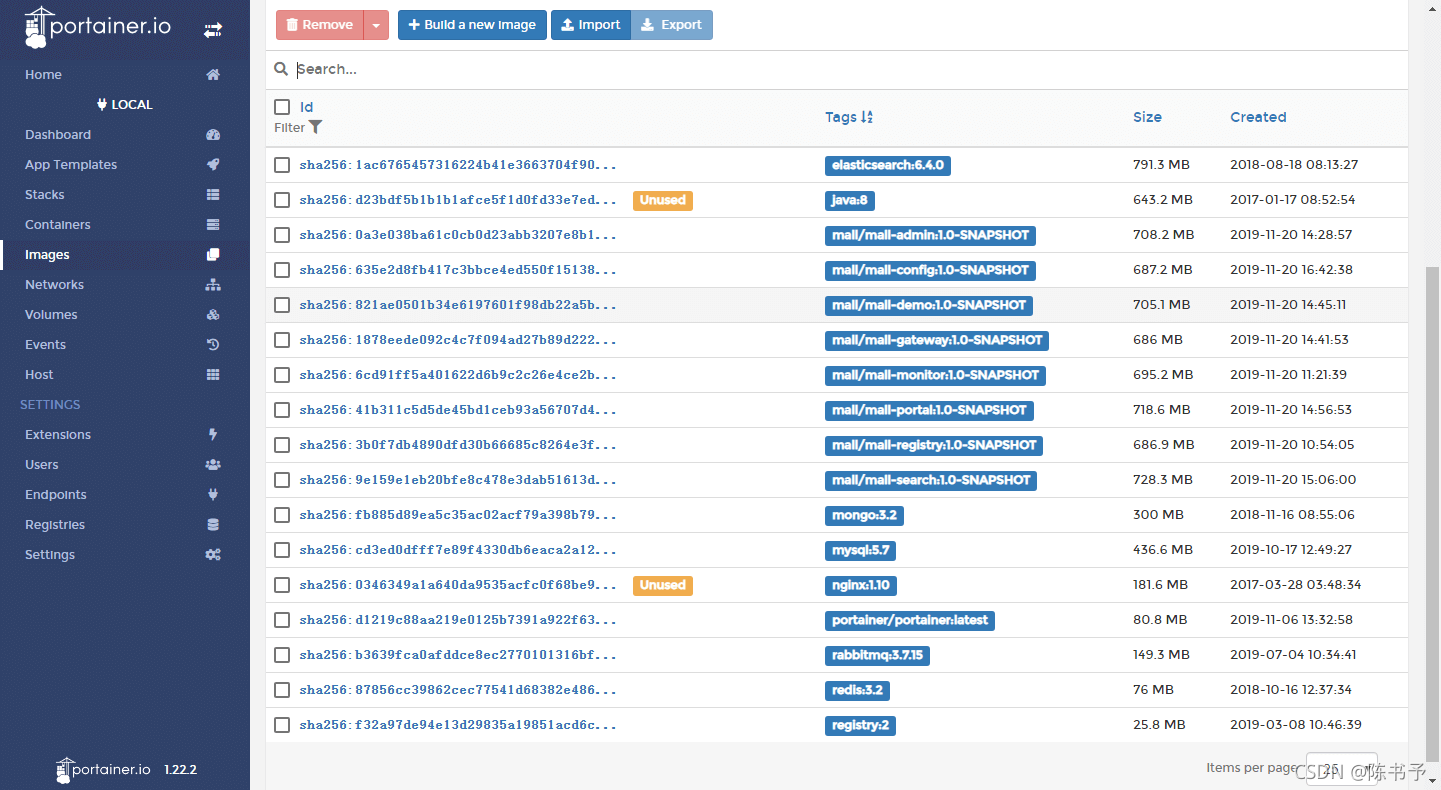Image resolution: width=1441 pixels, height=790 pixels.
Task: Check the java:8 image row checkbox
Action: (282, 200)
